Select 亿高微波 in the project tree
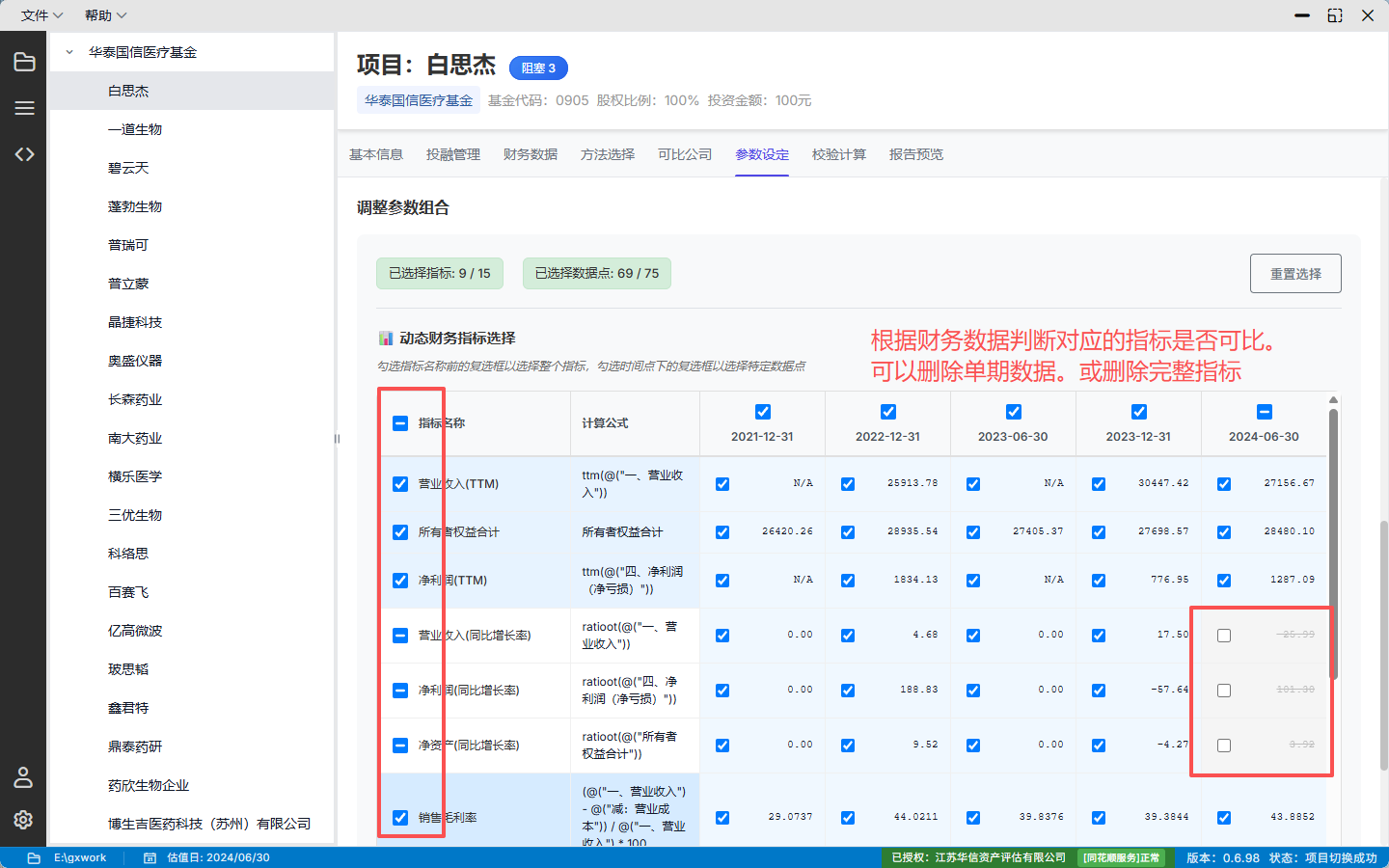 pyautogui.click(x=192, y=631)
